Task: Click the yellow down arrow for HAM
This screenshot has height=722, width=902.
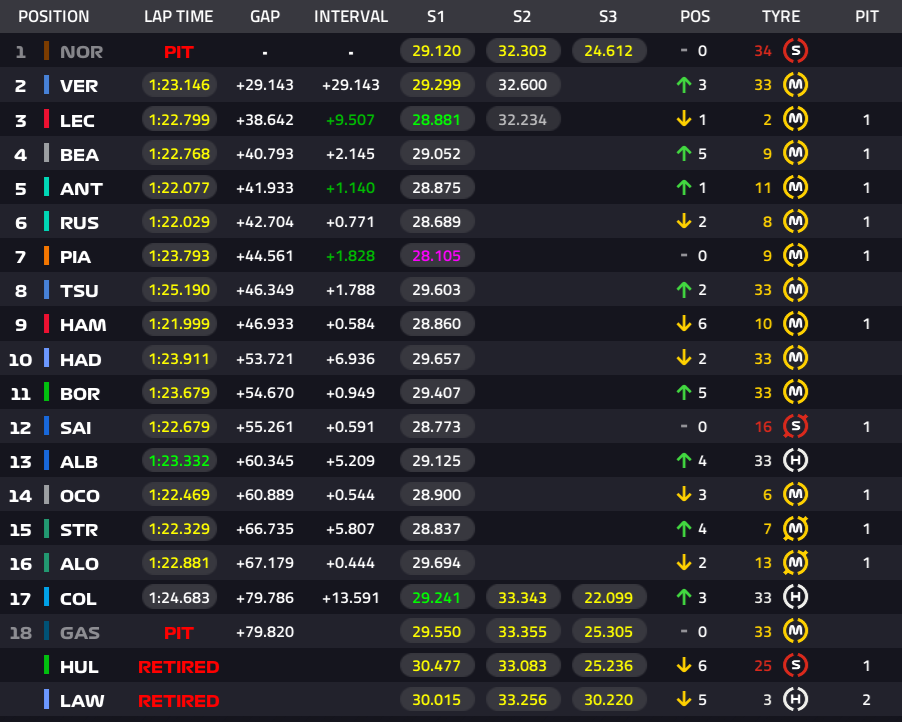Action: pyautogui.click(x=683, y=323)
